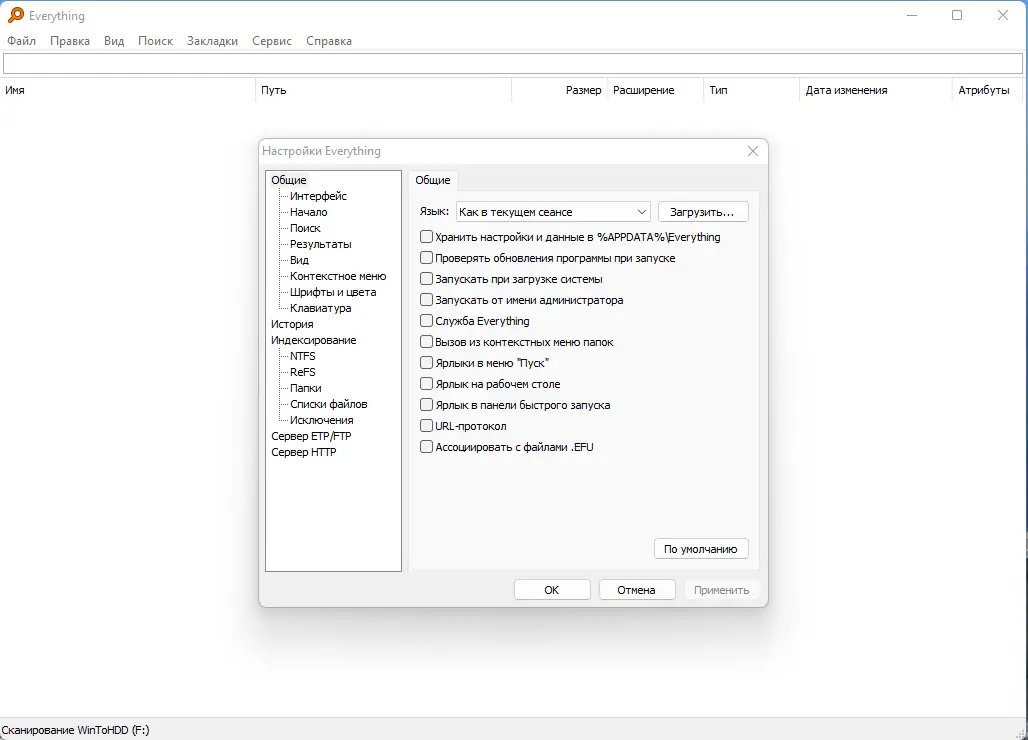
Task: Open the Правка menu
Action: [x=69, y=41]
